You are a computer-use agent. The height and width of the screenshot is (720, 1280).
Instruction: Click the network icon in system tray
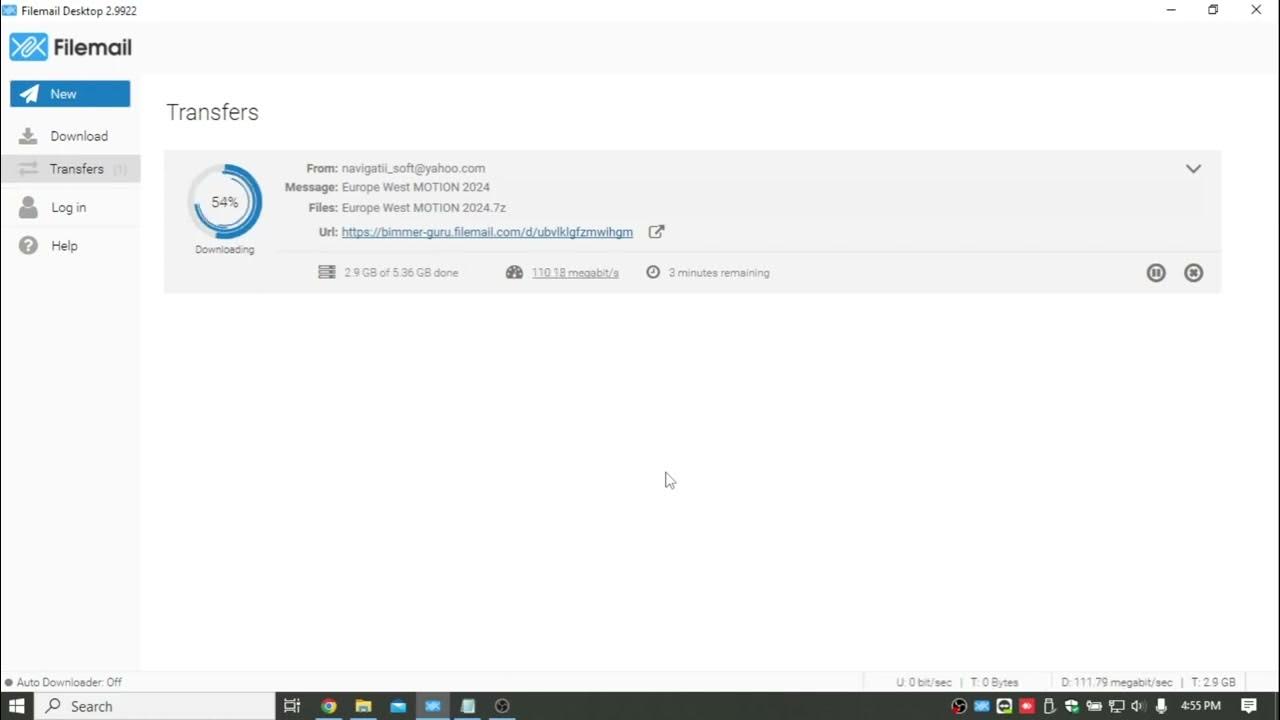tap(1117, 706)
